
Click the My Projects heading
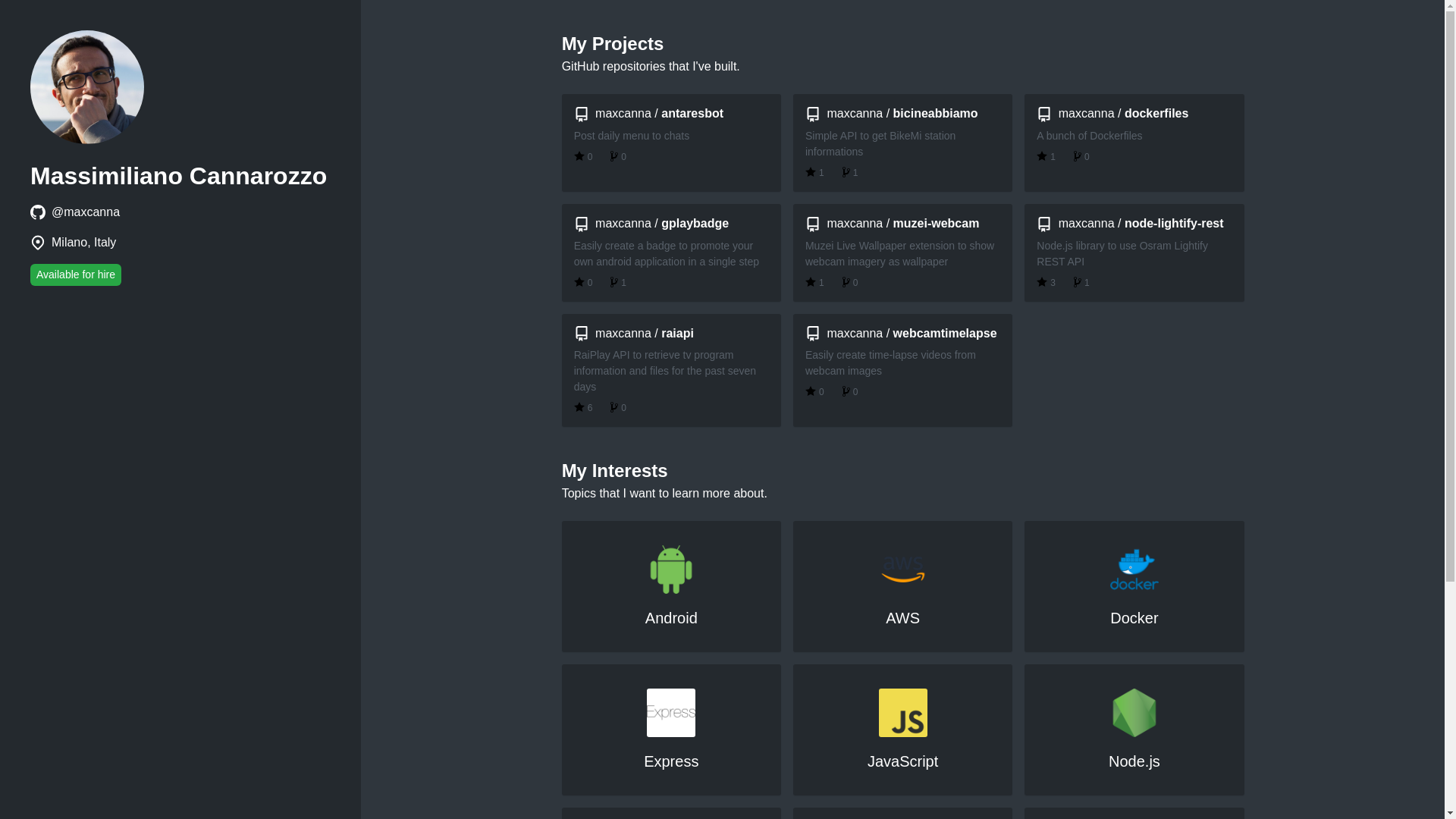(x=613, y=44)
